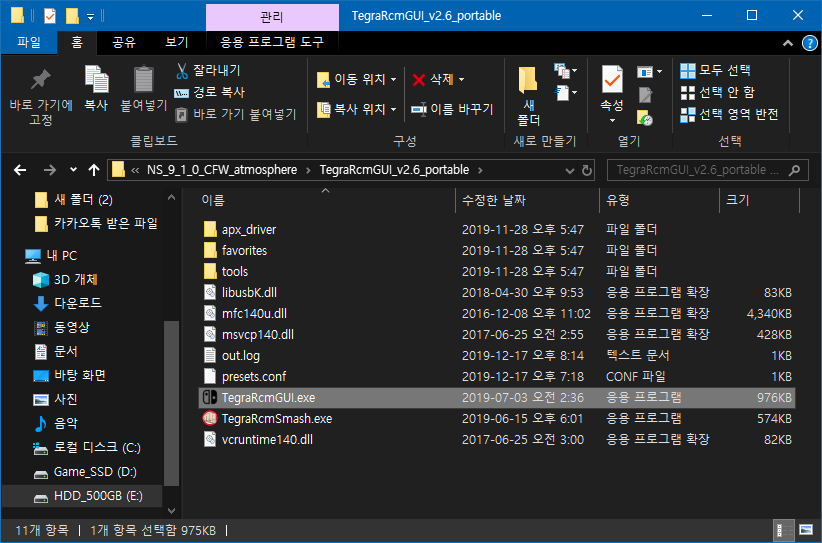Select the libusbK.dll file
This screenshot has height=543, width=822.
click(x=249, y=292)
